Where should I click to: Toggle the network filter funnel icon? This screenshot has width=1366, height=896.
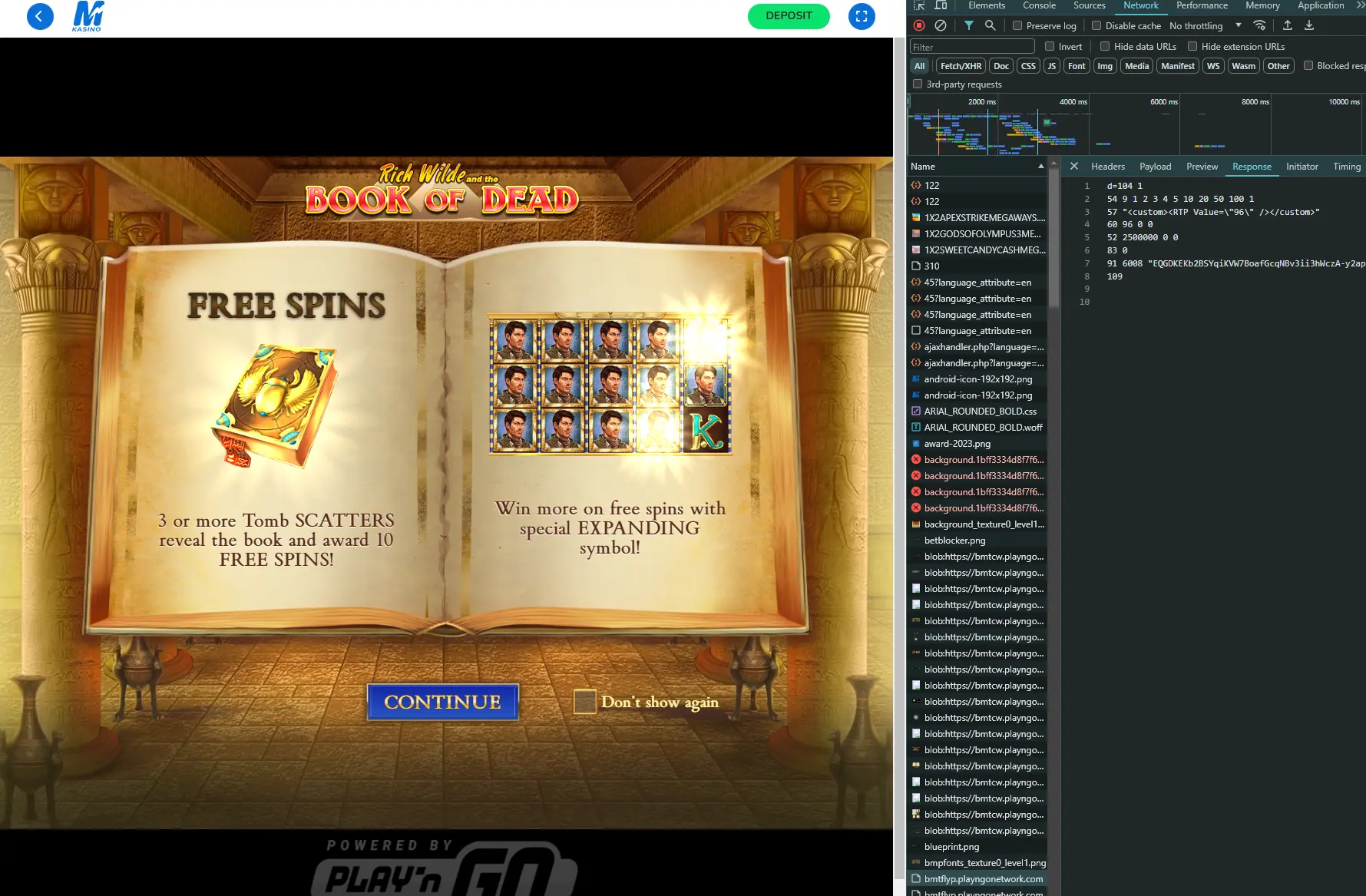click(x=969, y=25)
